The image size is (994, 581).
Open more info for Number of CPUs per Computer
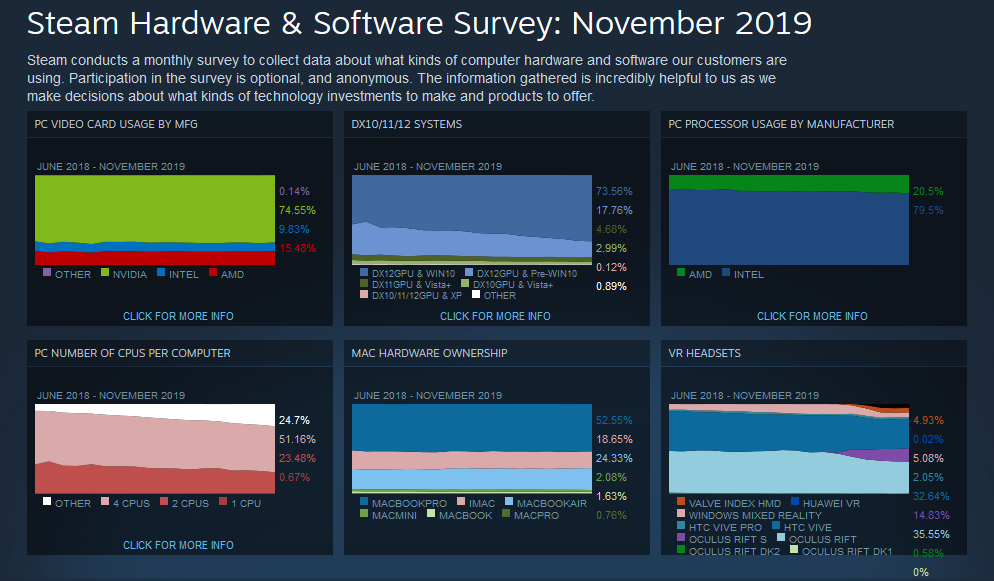[x=178, y=545]
